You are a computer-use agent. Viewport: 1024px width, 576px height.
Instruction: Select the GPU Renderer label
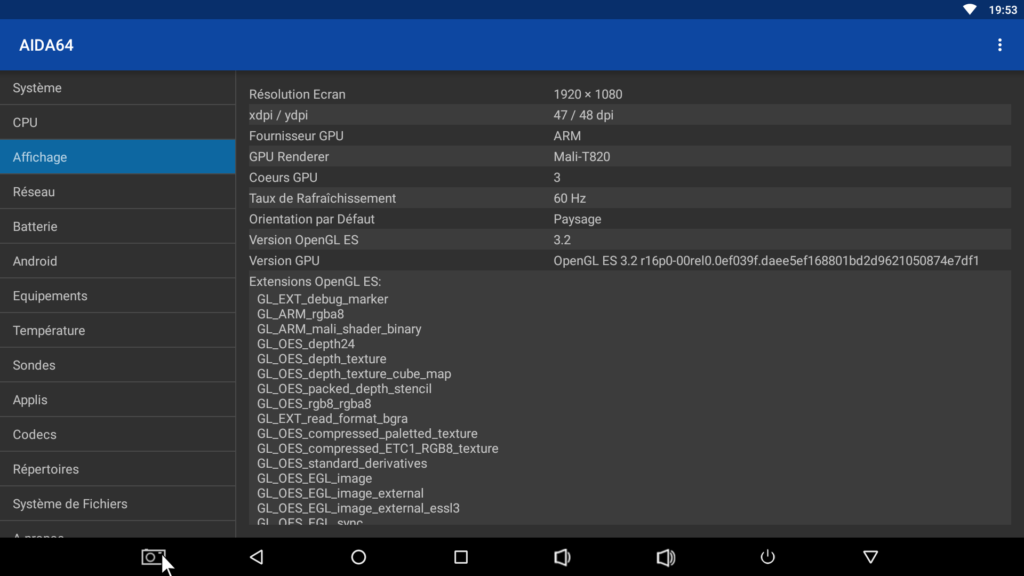289,157
